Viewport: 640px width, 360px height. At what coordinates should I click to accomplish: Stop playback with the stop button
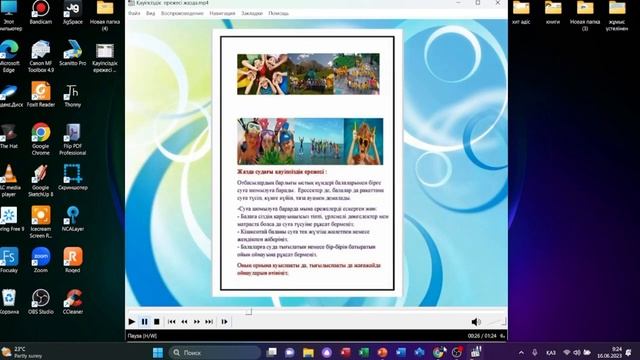[157, 322]
